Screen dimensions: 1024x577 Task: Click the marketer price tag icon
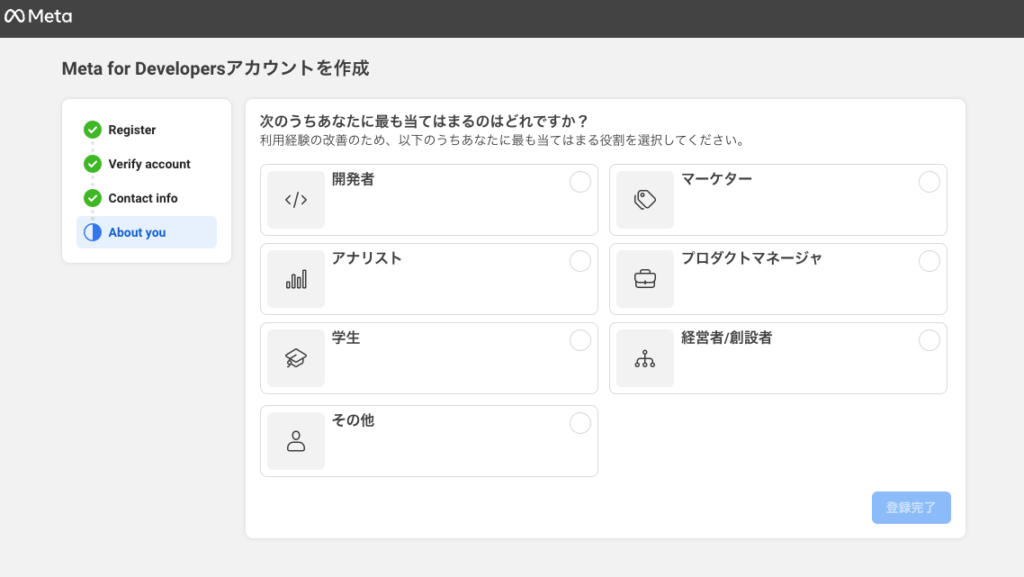[645, 200]
